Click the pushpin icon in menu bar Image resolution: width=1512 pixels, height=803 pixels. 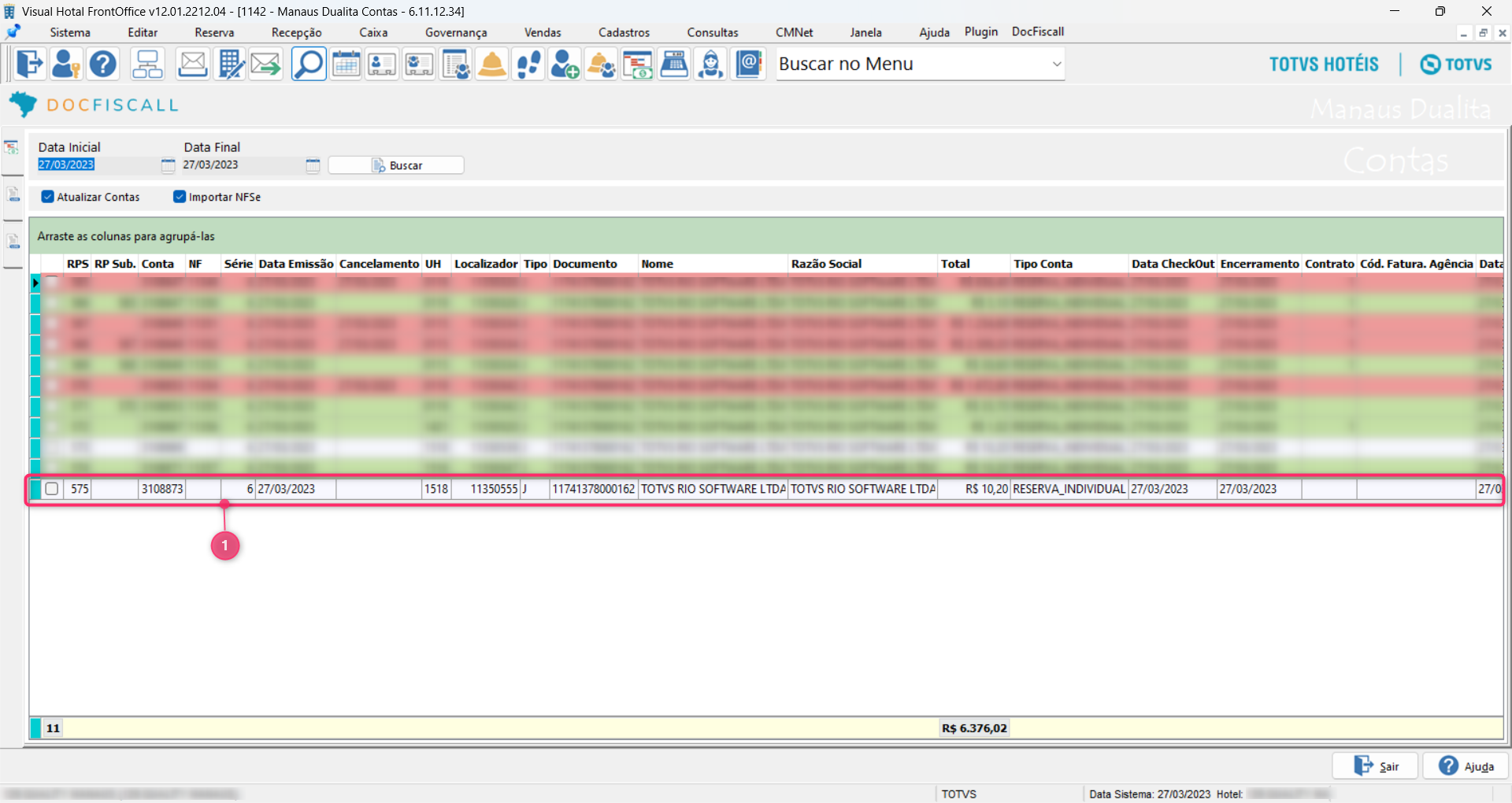coord(13,31)
